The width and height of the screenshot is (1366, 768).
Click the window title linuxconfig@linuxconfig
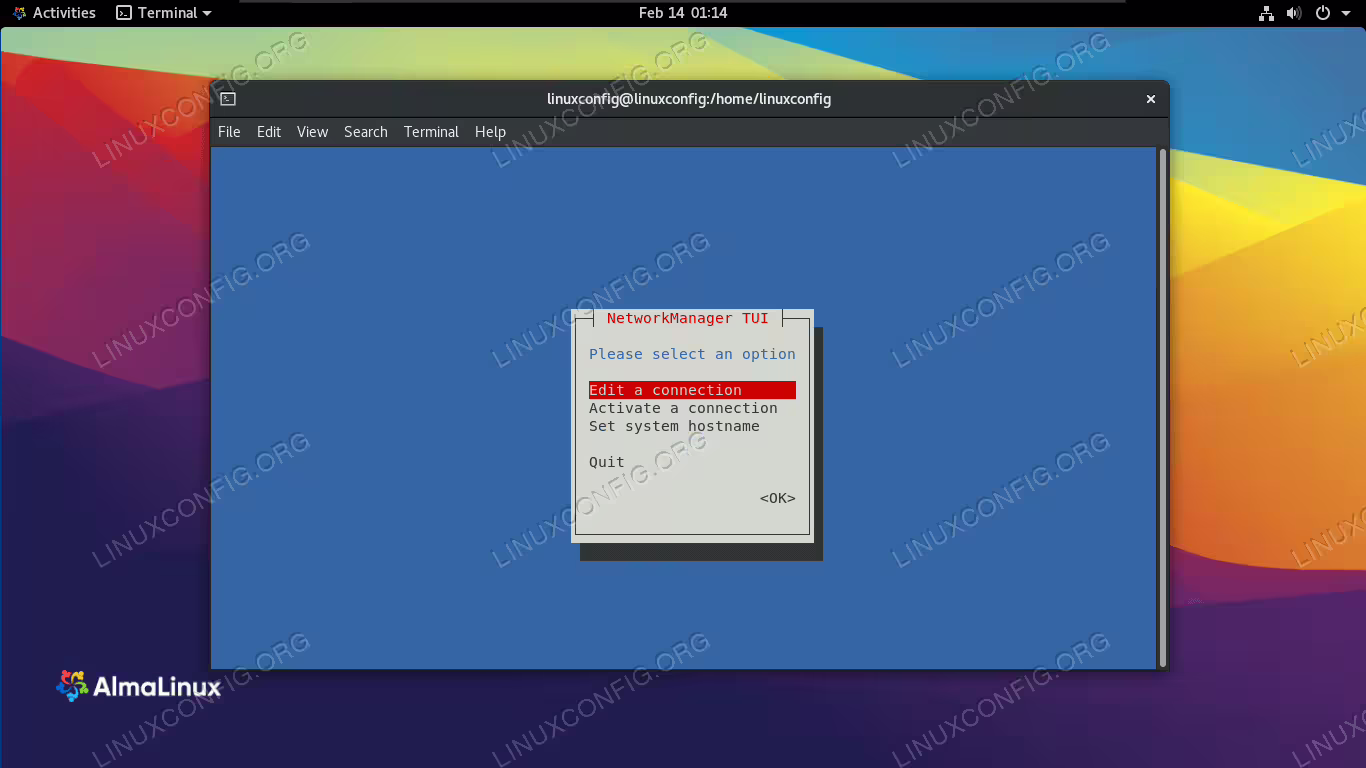[689, 99]
